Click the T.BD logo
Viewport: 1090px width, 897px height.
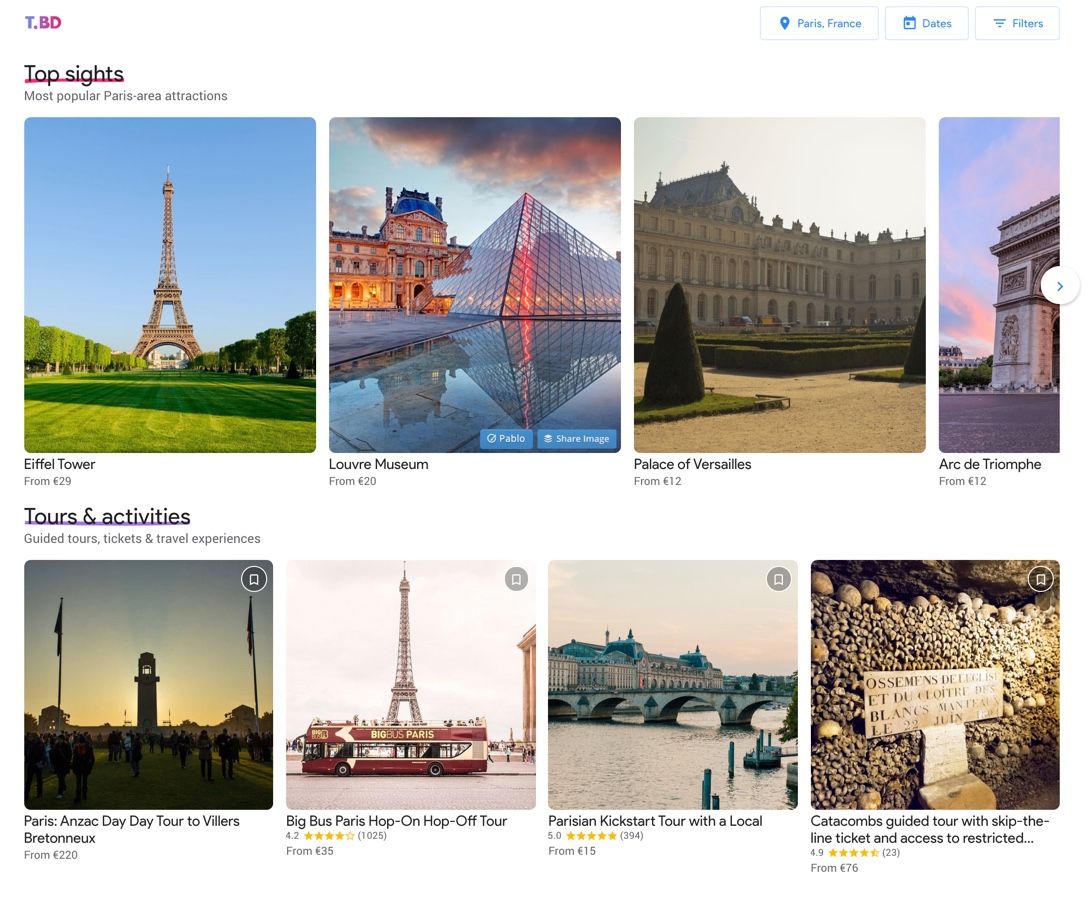(43, 22)
